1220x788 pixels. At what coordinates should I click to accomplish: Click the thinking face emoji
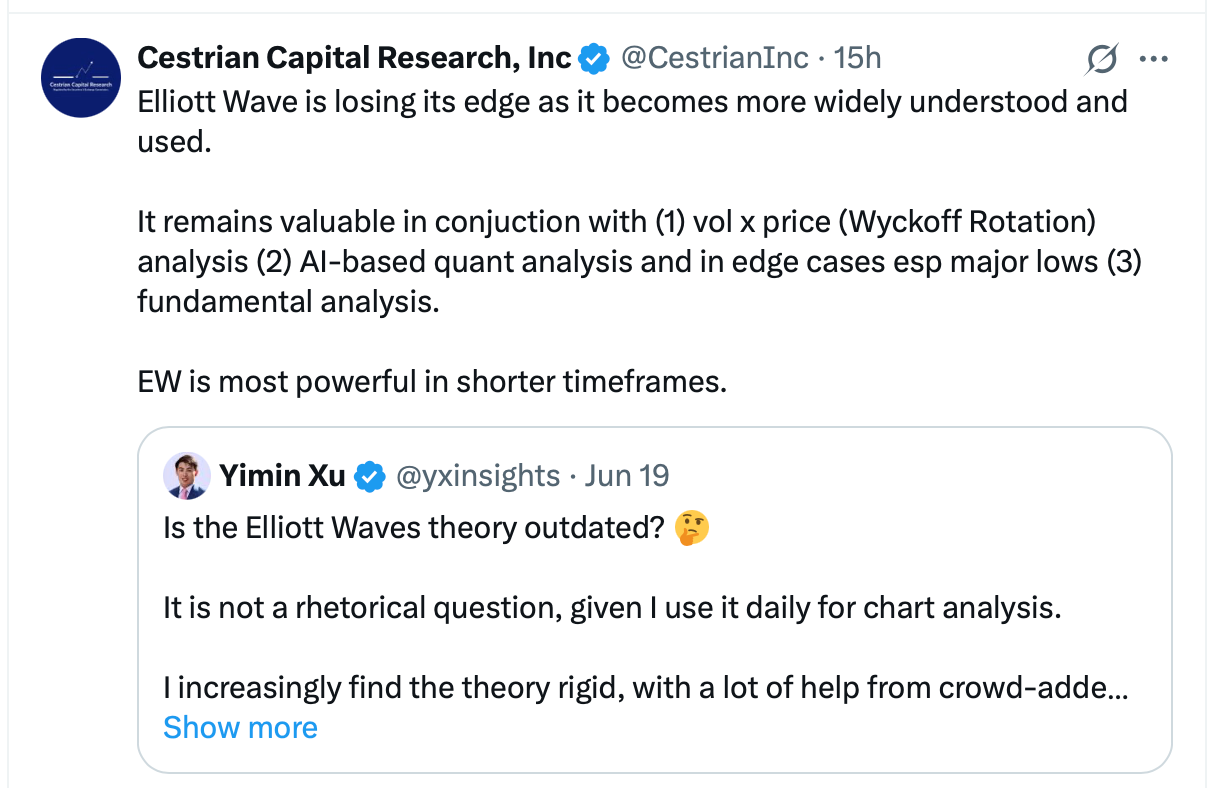pos(692,527)
